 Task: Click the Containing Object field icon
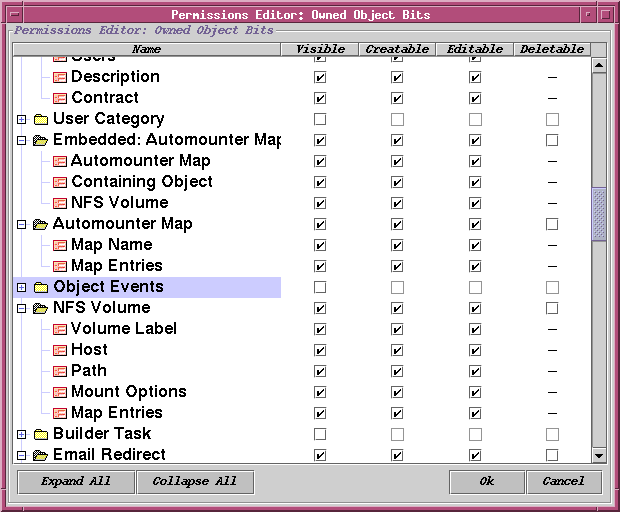point(60,182)
